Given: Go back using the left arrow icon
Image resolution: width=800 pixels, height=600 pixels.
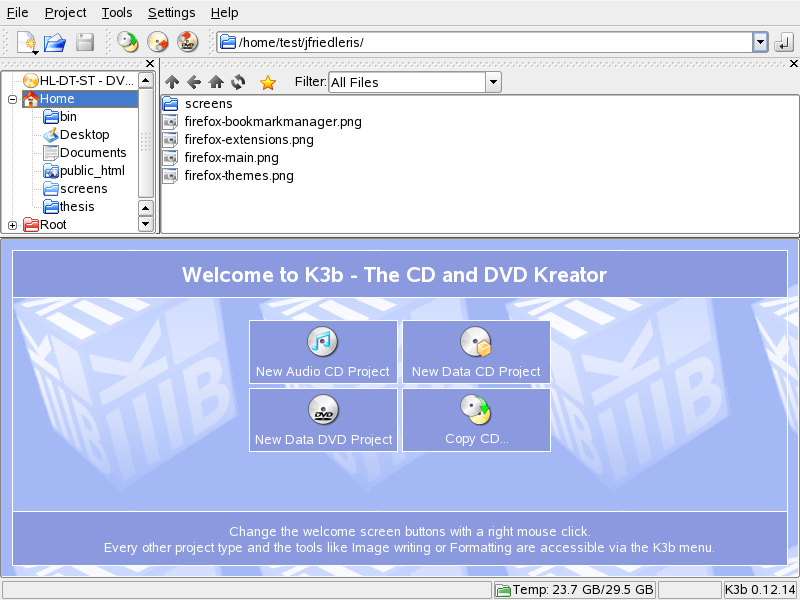Looking at the screenshot, I should (x=194, y=82).
